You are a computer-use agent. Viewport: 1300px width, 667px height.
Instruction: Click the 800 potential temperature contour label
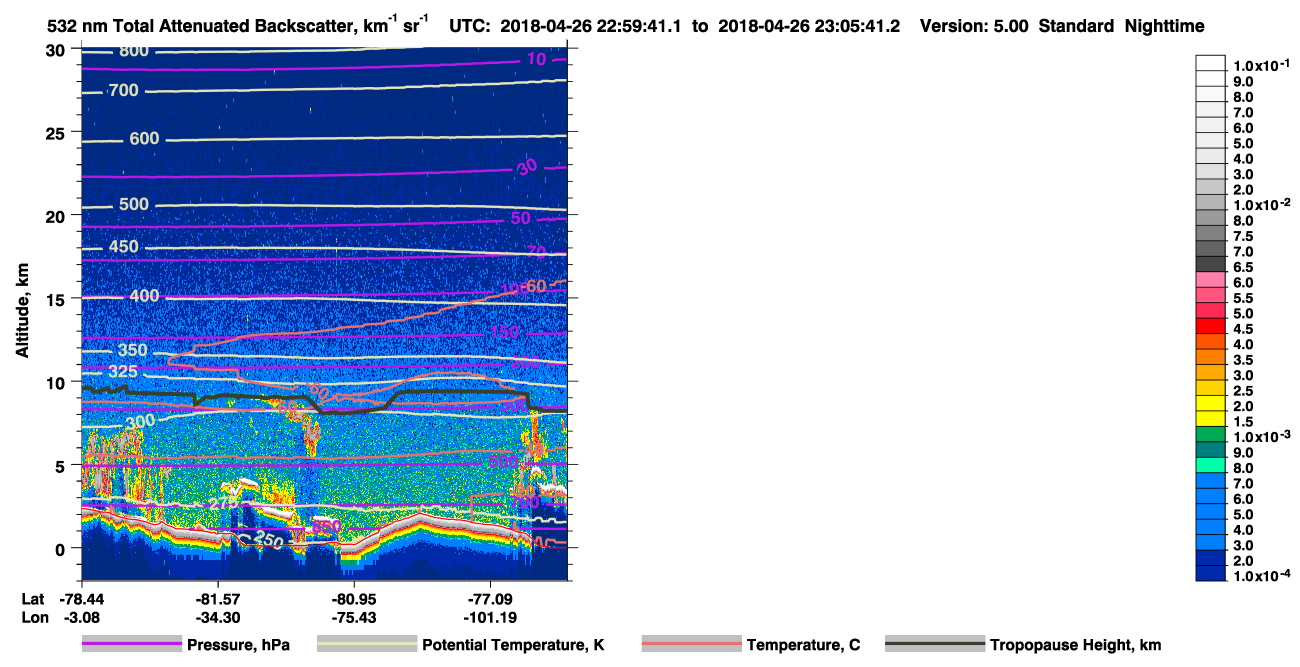[x=134, y=51]
